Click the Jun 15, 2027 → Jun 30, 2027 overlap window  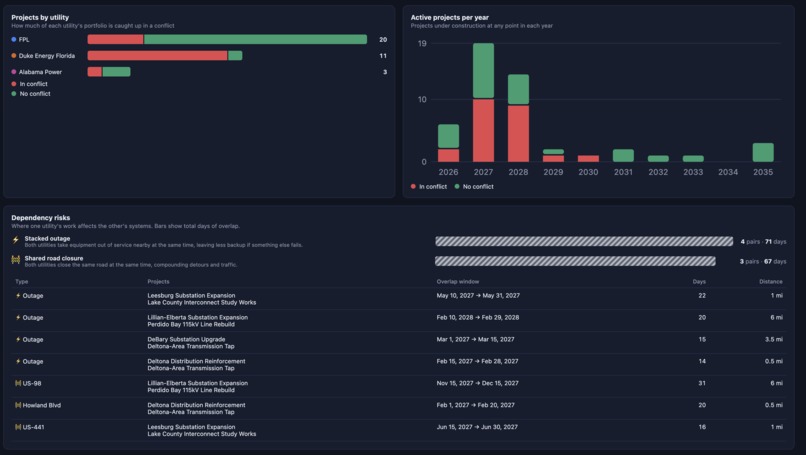pyautogui.click(x=477, y=427)
